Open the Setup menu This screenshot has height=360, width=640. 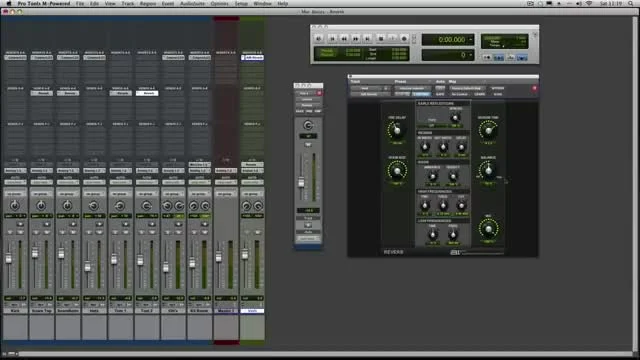(x=241, y=4)
